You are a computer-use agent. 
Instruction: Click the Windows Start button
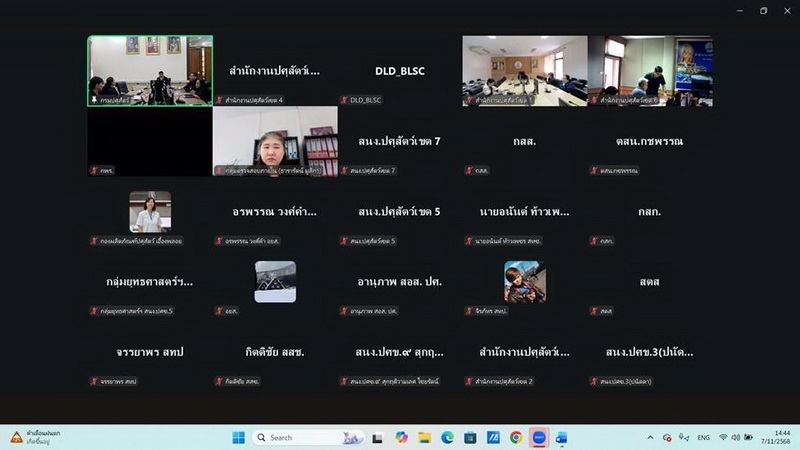pyautogui.click(x=239, y=437)
